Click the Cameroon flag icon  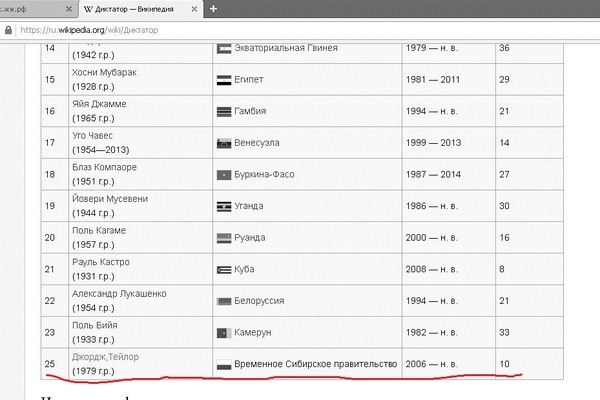(x=224, y=333)
